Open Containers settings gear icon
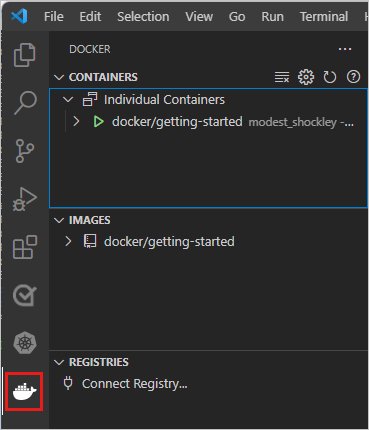Screen dimensions: 369x430 point(306,77)
